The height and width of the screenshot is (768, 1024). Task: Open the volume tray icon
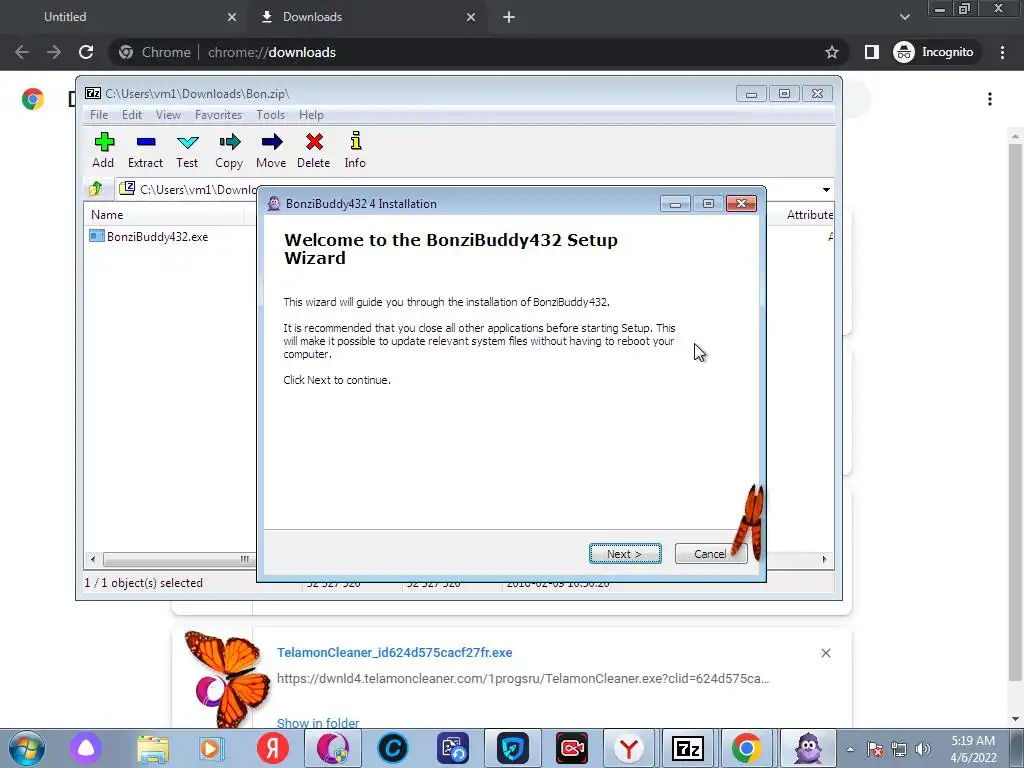(923, 749)
